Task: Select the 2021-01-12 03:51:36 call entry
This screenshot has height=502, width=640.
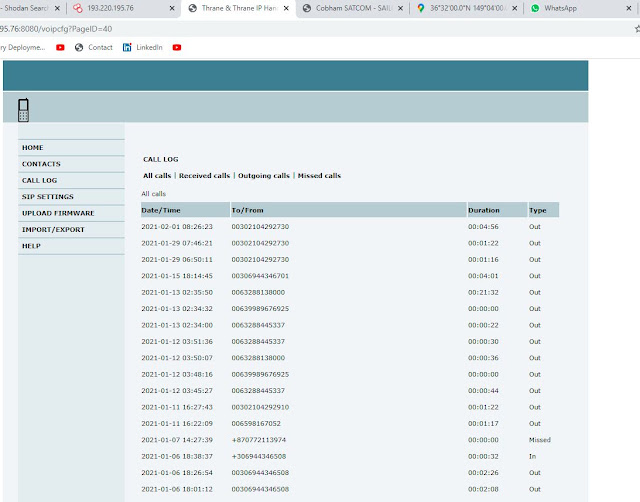Action: [350, 342]
